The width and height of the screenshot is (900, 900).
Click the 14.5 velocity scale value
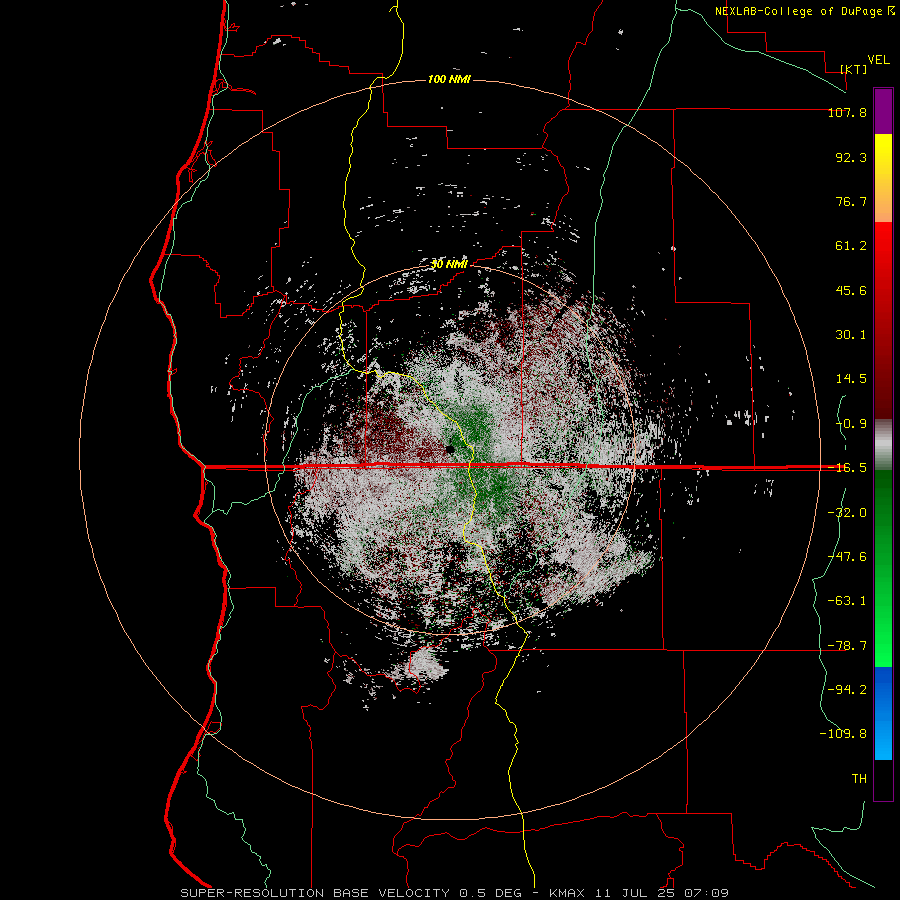(x=851, y=379)
